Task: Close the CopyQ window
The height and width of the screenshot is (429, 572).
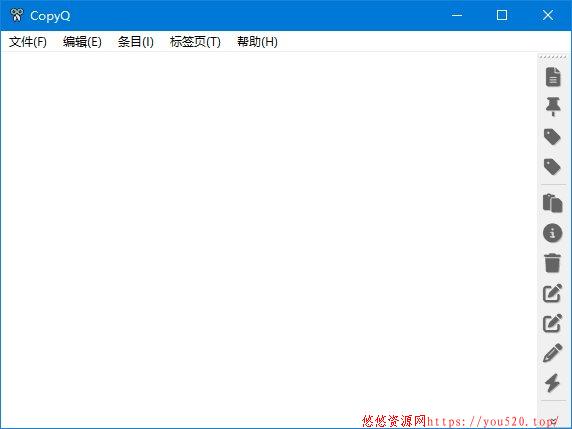Action: 548,15
